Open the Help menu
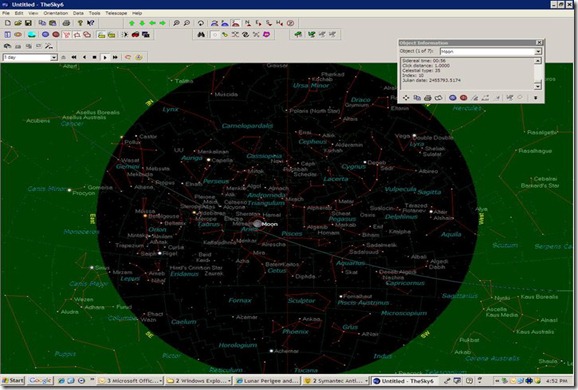This screenshot has height=390, width=578. point(137,13)
